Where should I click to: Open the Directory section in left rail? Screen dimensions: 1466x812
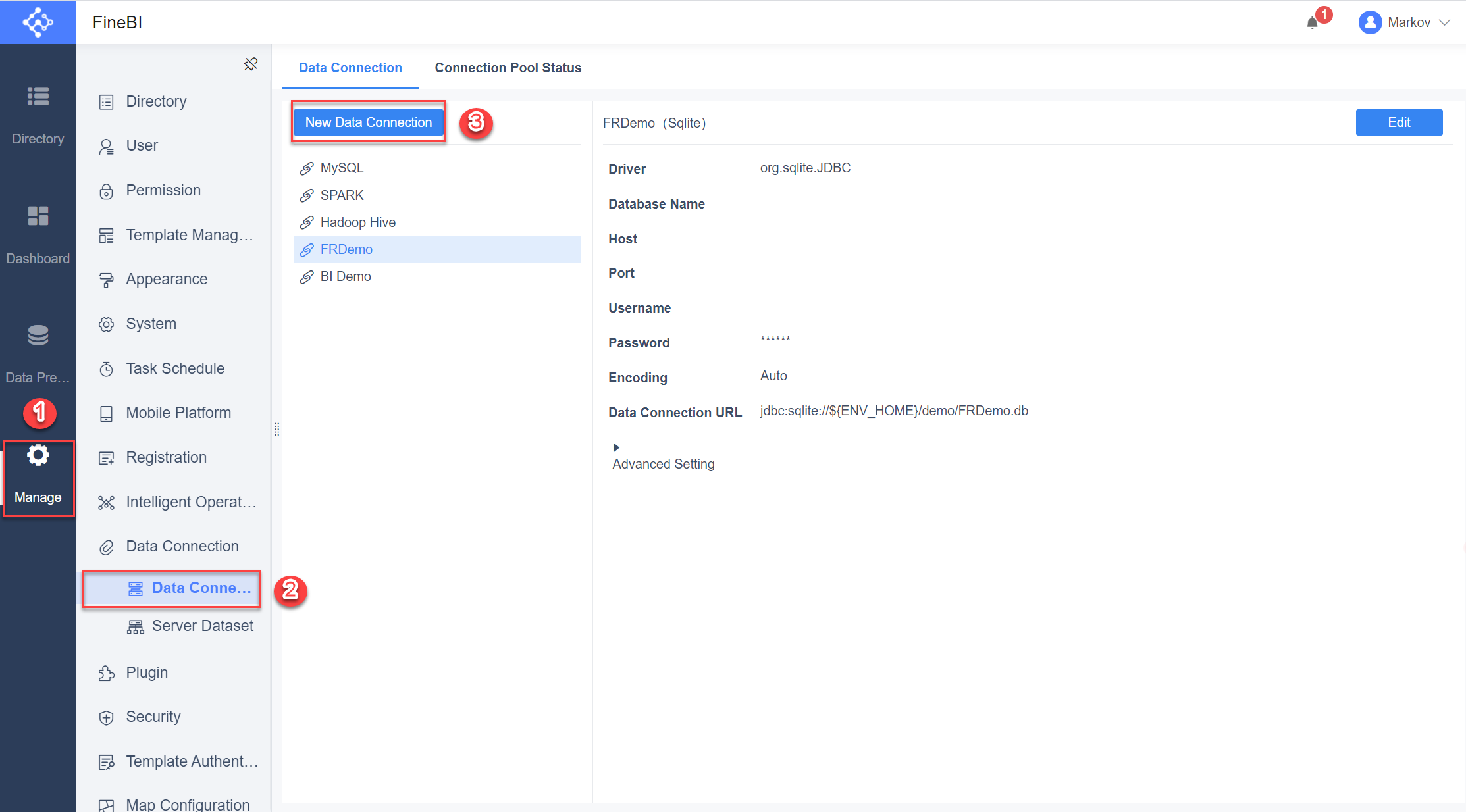point(38,116)
